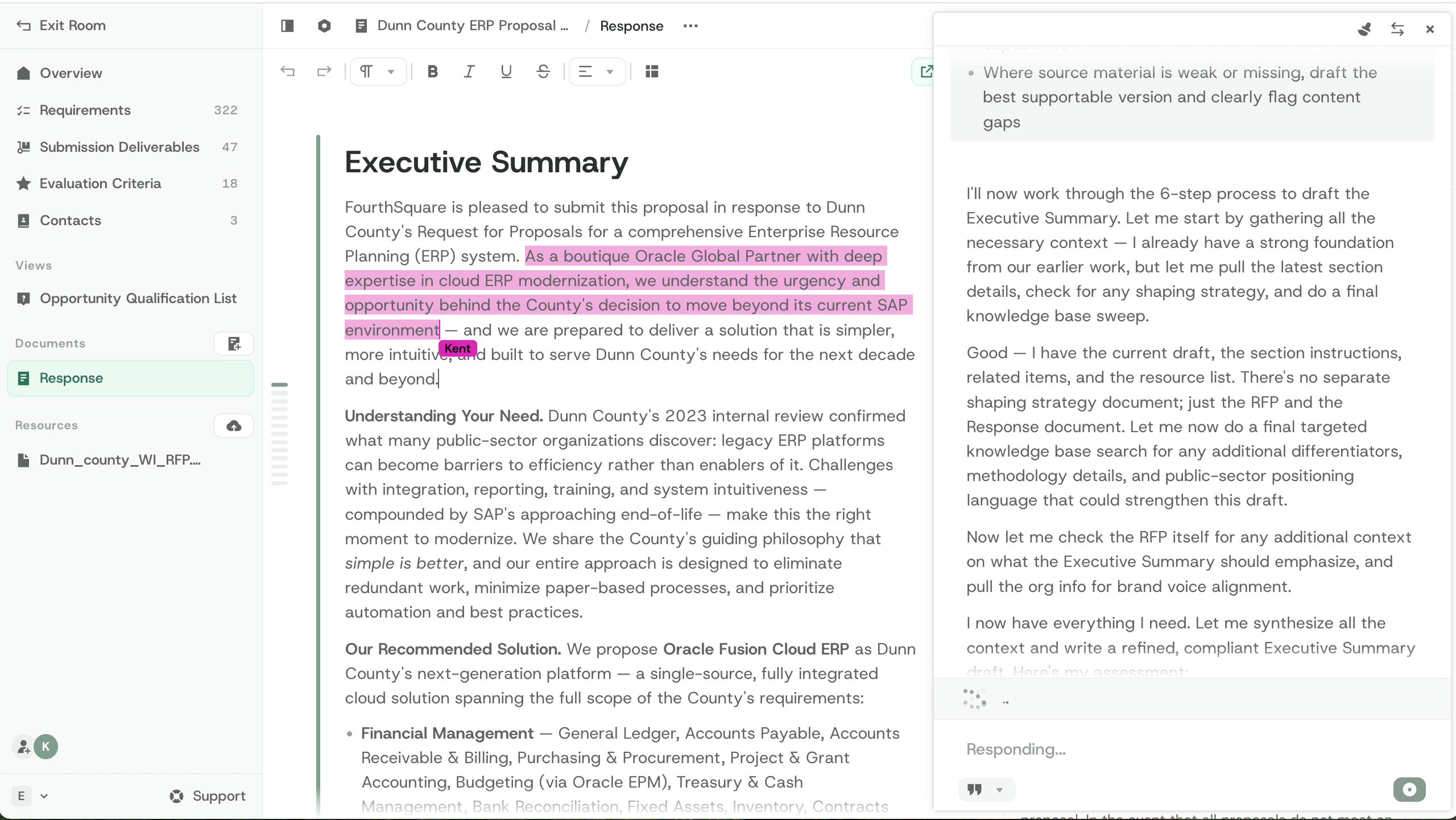Open Dunn County ERP Proposal breadcrumb
Image resolution: width=1456 pixels, height=820 pixels.
pyautogui.click(x=462, y=26)
